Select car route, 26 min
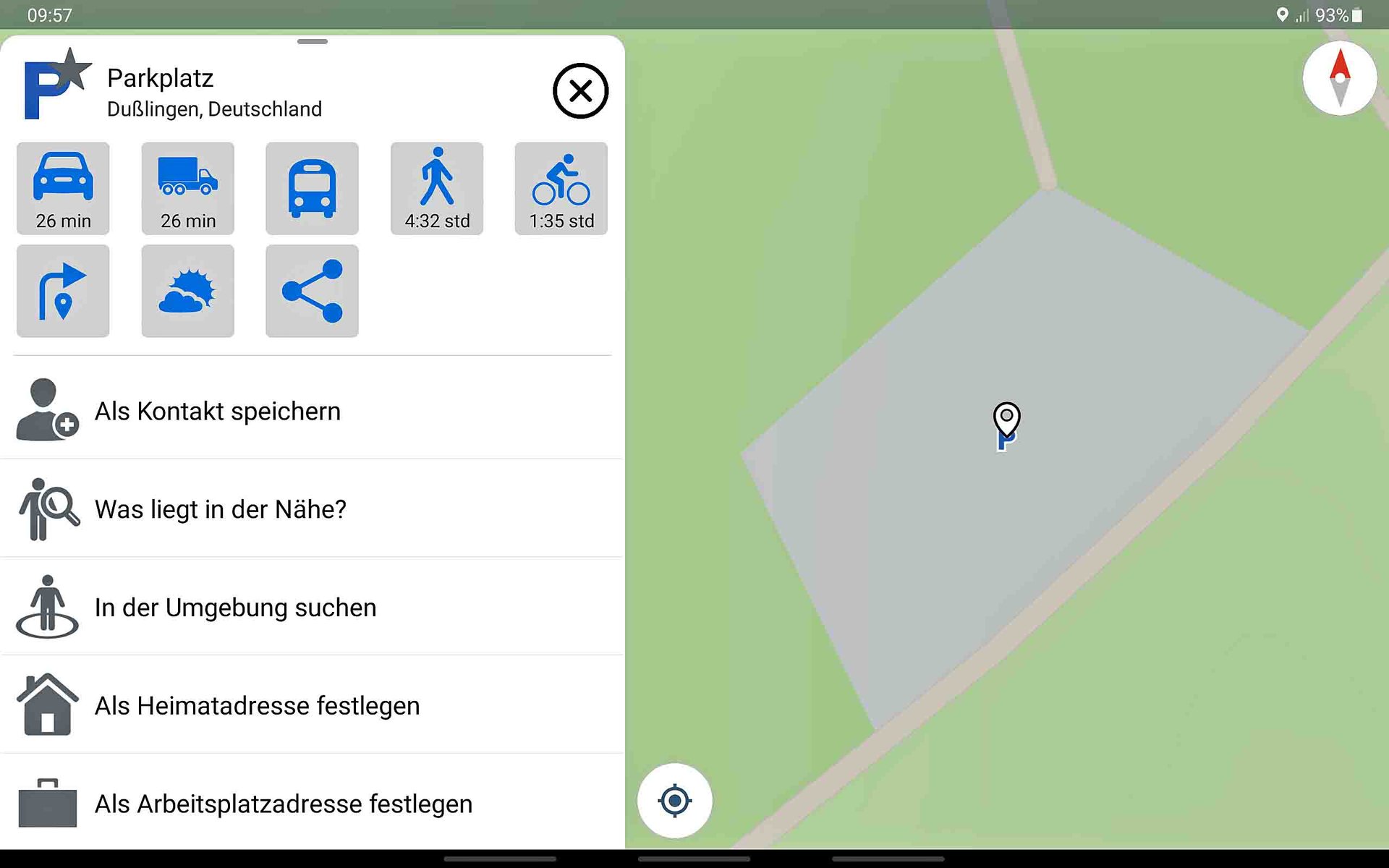1389x868 pixels. click(63, 188)
